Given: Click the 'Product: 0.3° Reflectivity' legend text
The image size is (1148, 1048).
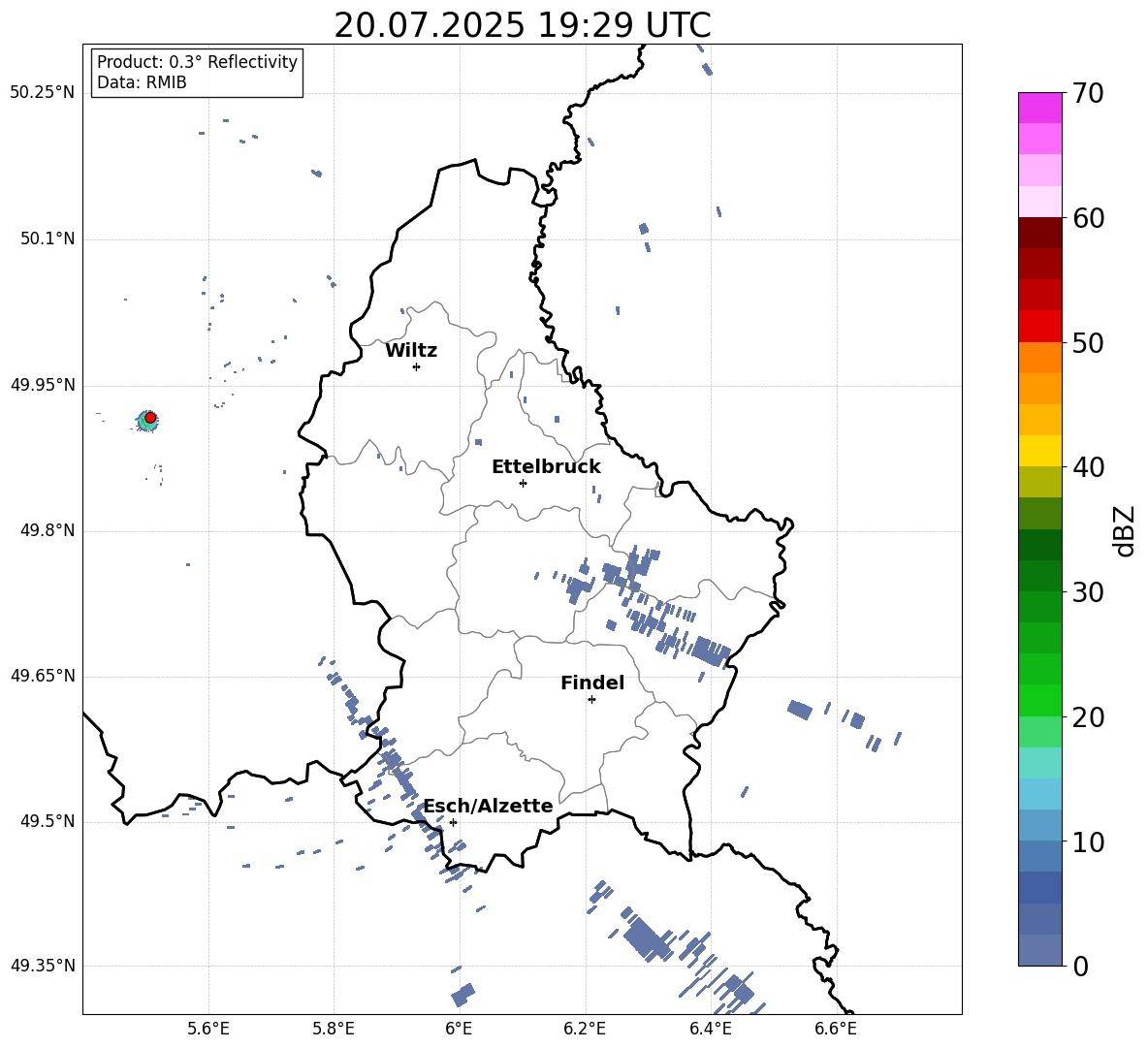Looking at the screenshot, I should (x=197, y=62).
